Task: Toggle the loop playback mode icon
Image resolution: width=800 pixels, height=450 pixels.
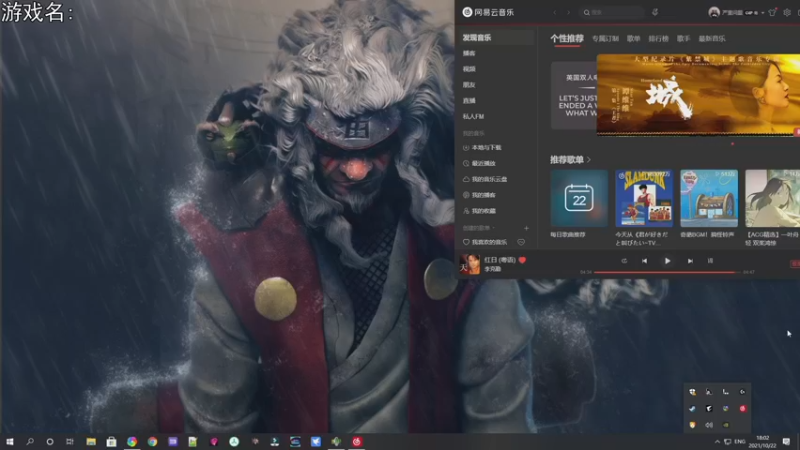Action: (x=624, y=261)
